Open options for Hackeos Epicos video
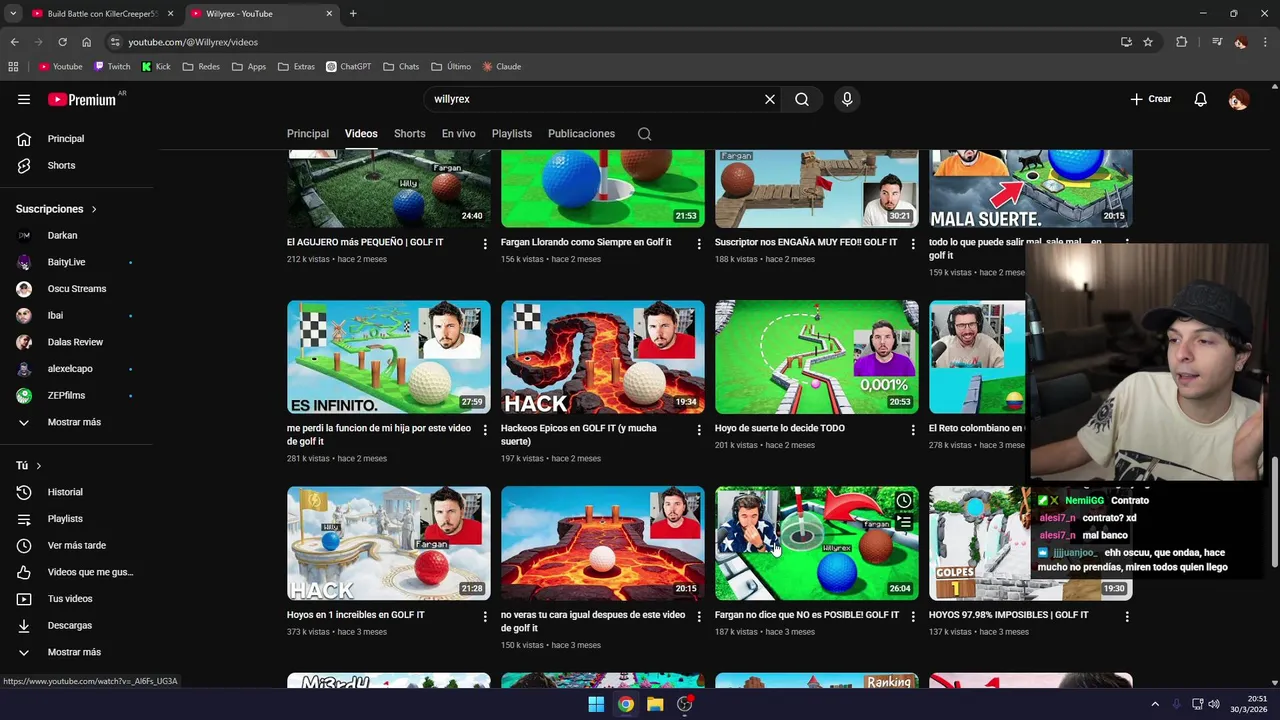Image resolution: width=1280 pixels, height=720 pixels. (699, 430)
